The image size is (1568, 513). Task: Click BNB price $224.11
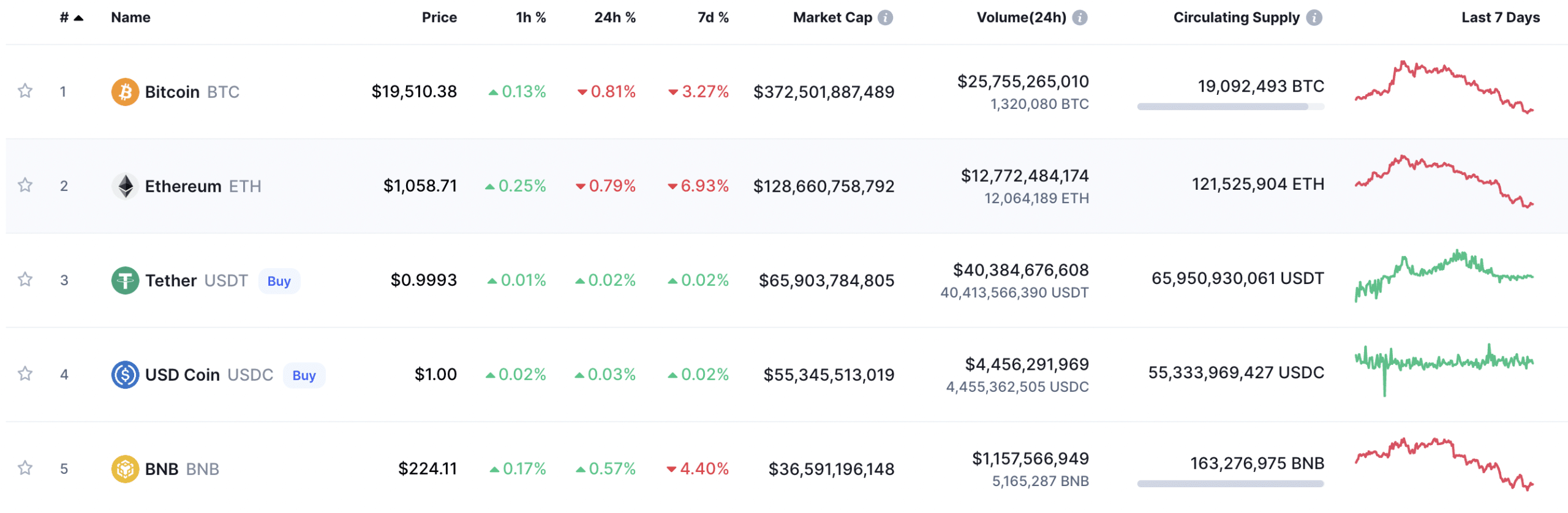[428, 469]
